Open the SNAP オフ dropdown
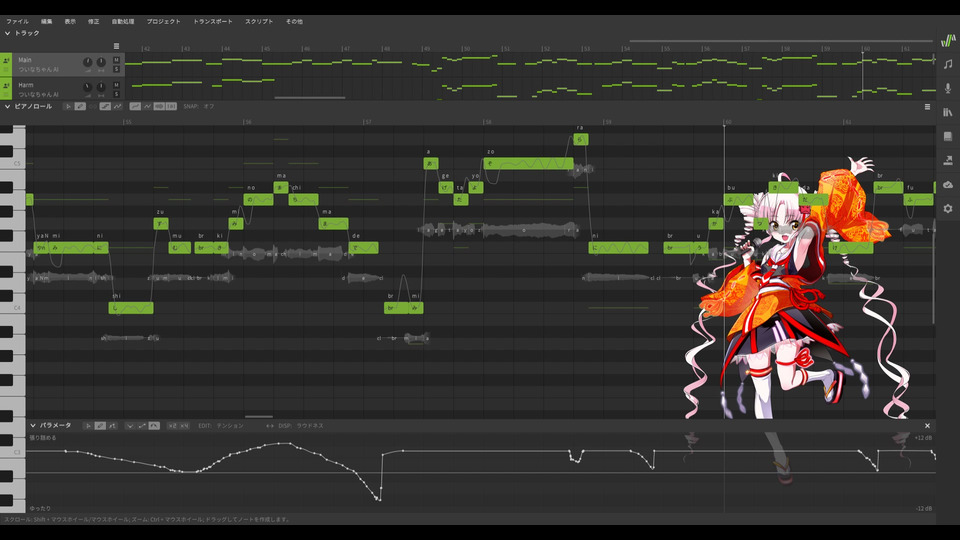960x540 pixels. pos(199,107)
